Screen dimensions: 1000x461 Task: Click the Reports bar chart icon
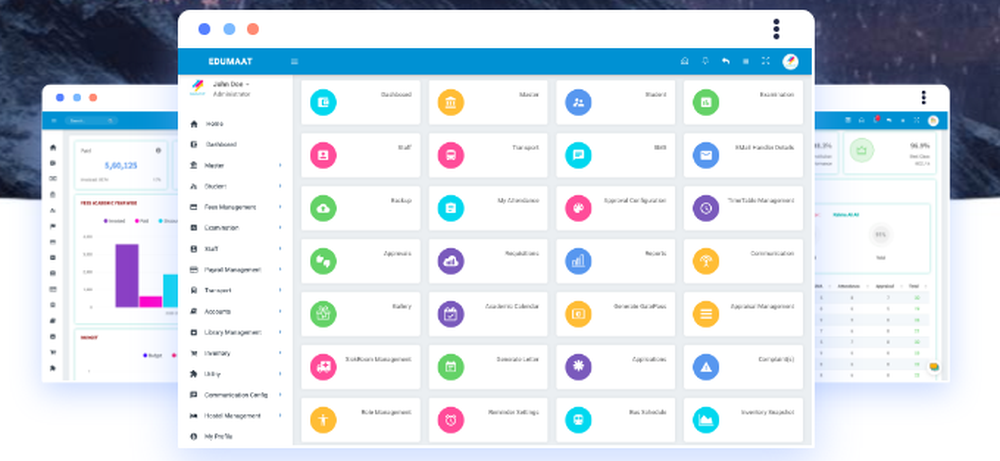[578, 261]
